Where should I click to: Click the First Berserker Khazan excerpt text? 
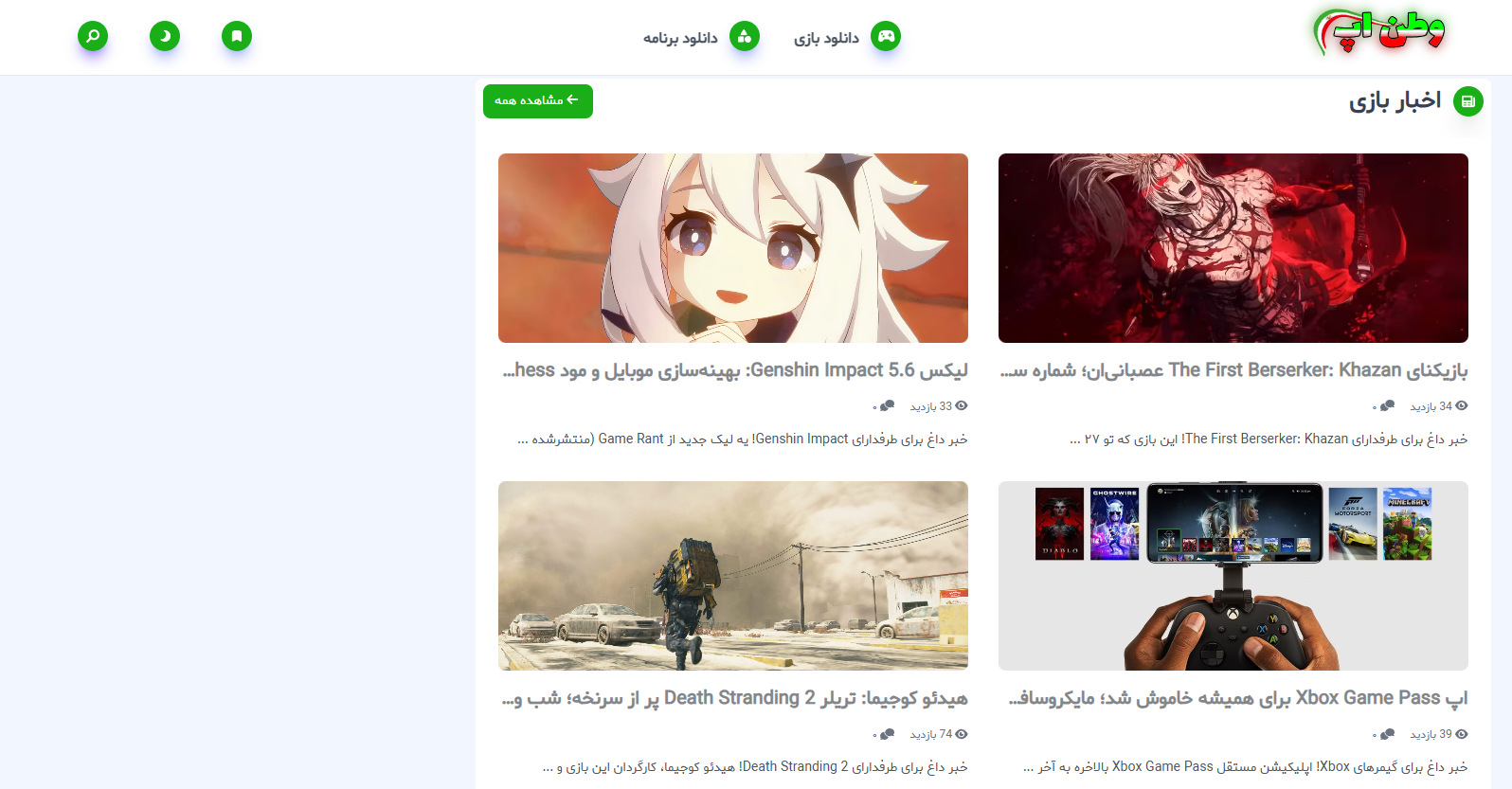coord(1269,439)
